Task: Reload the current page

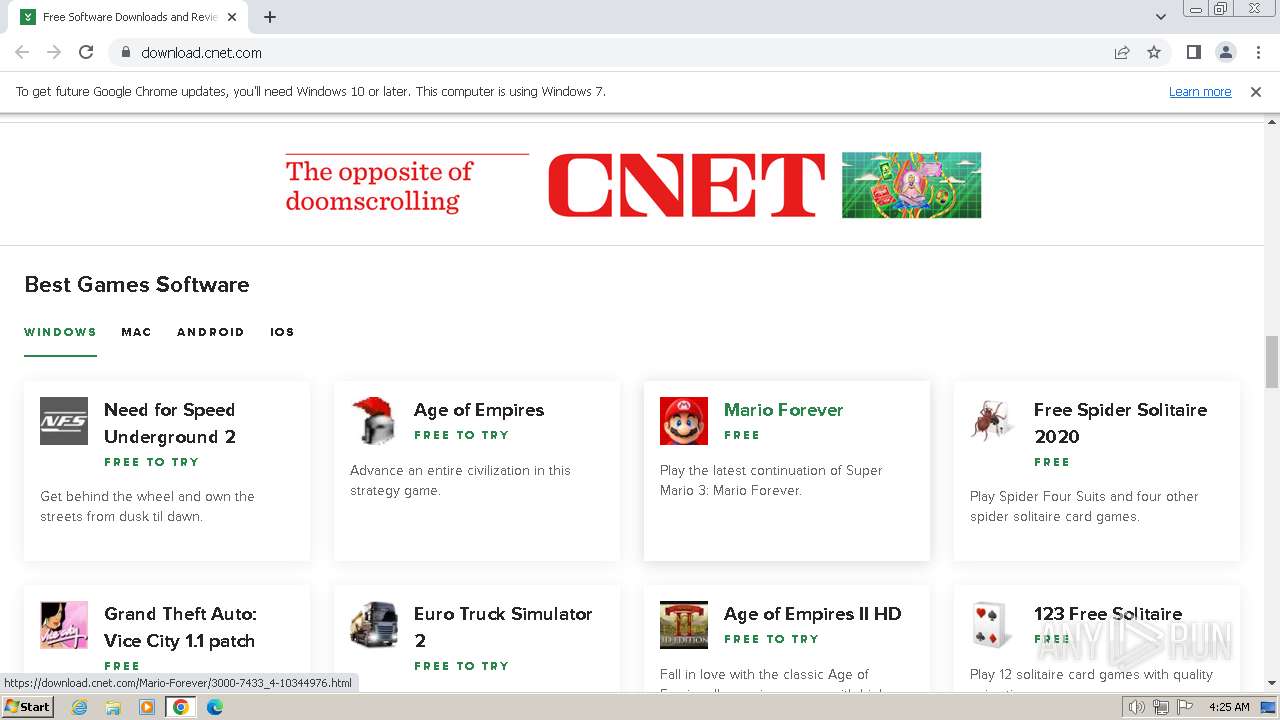Action: click(x=86, y=52)
